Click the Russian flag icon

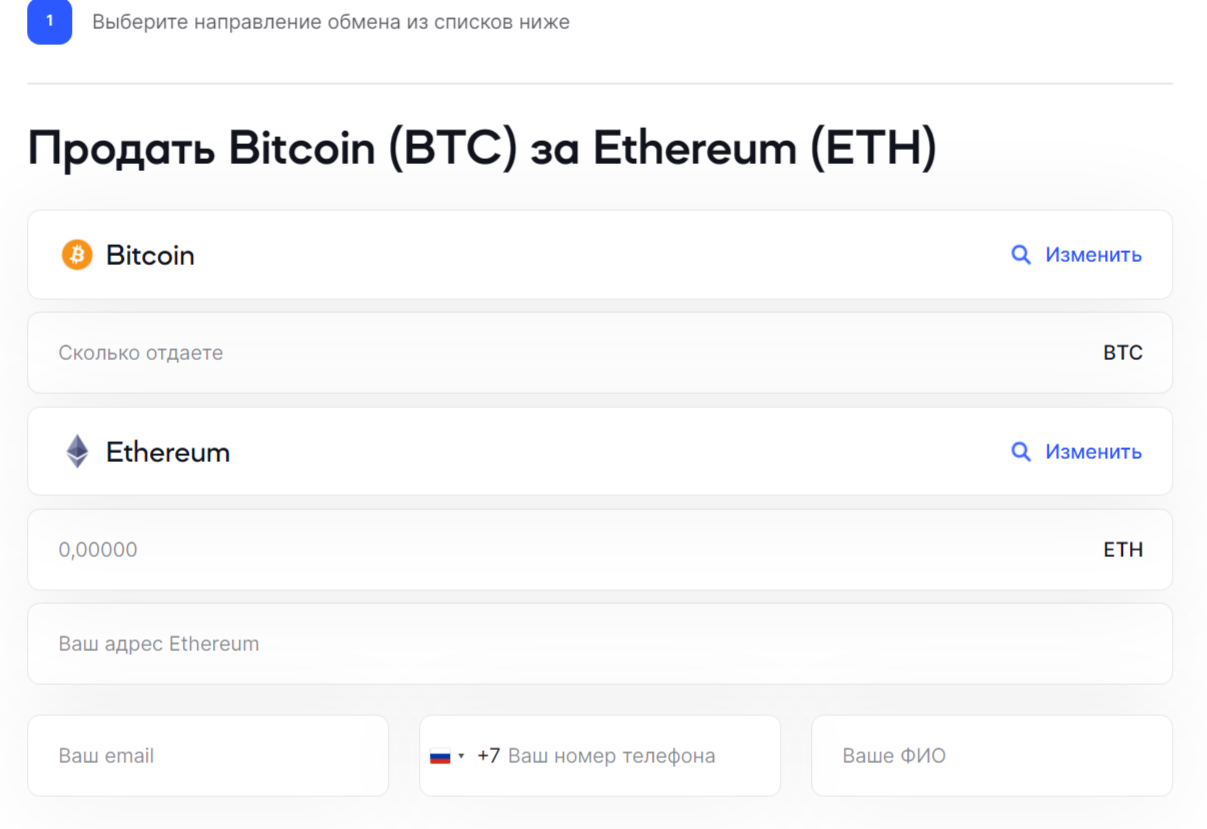(x=440, y=756)
